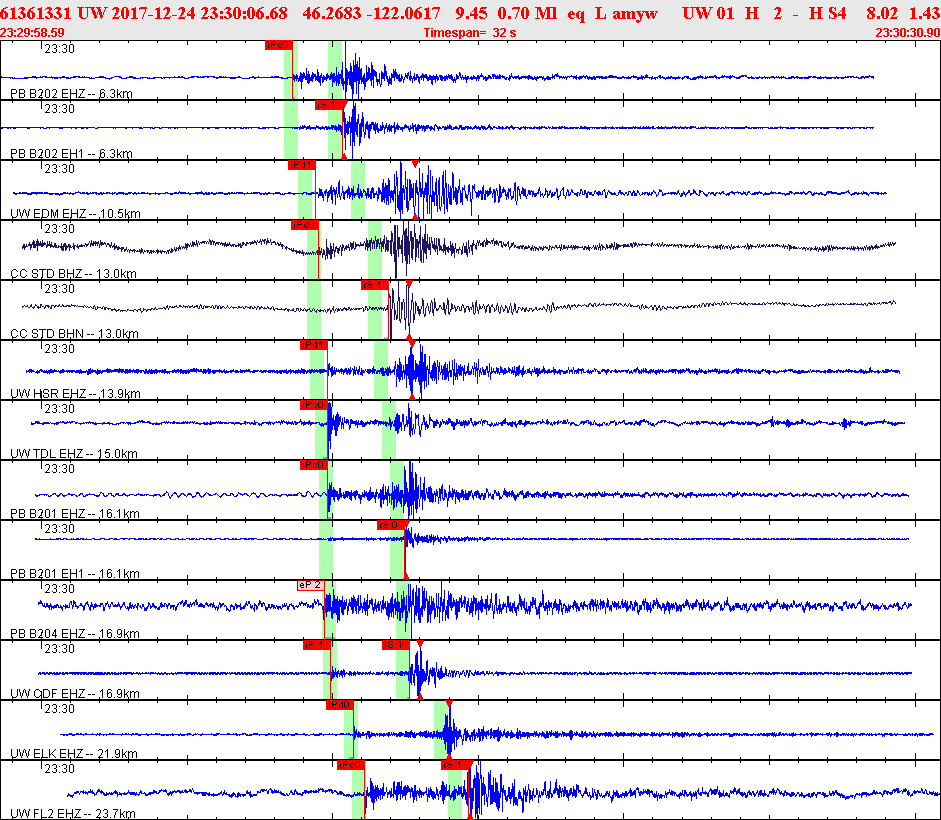
Task: Click the event ID 61361331 in the title line
Action: pos(36,12)
